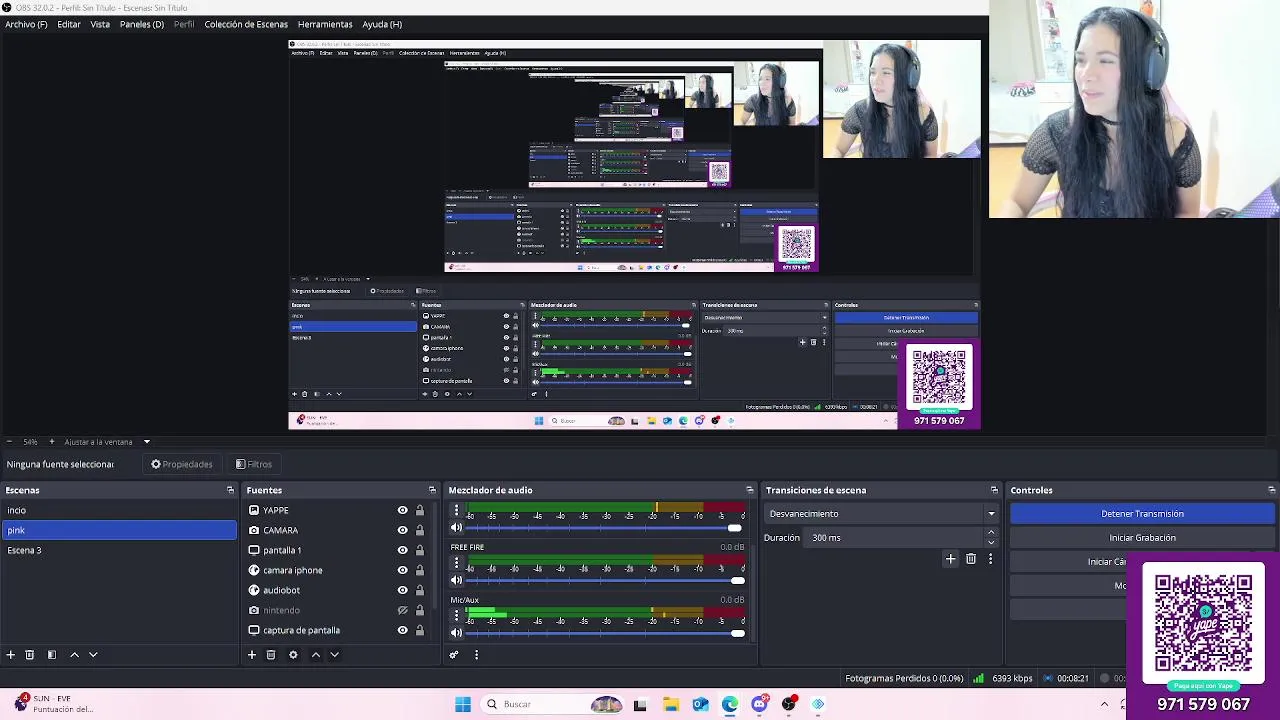Mute the FREE FIRE audio speaker icon
Image resolution: width=1280 pixels, height=720 pixels.
pyautogui.click(x=457, y=580)
